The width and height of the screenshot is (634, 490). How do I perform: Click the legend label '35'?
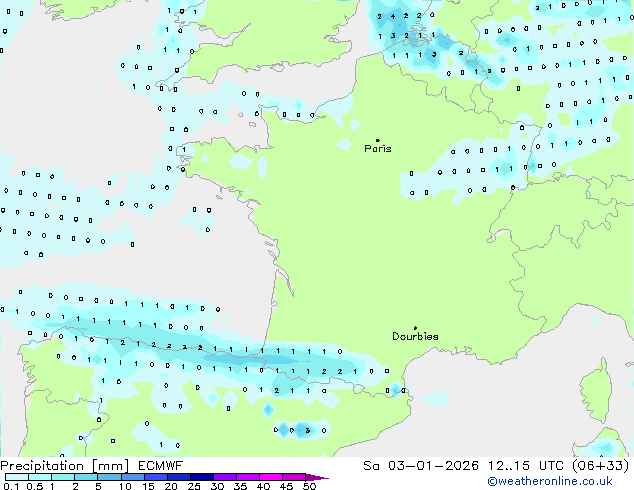tap(240, 486)
